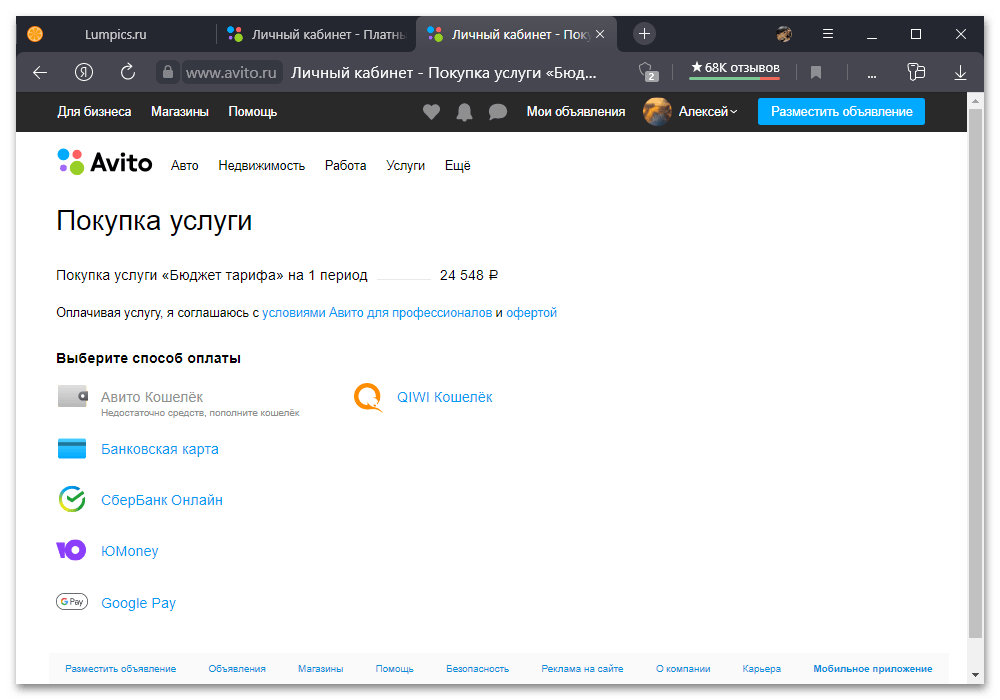Screen dimensions: 1000x700
Task: Click the SberBank green checkmark icon
Action: point(72,499)
